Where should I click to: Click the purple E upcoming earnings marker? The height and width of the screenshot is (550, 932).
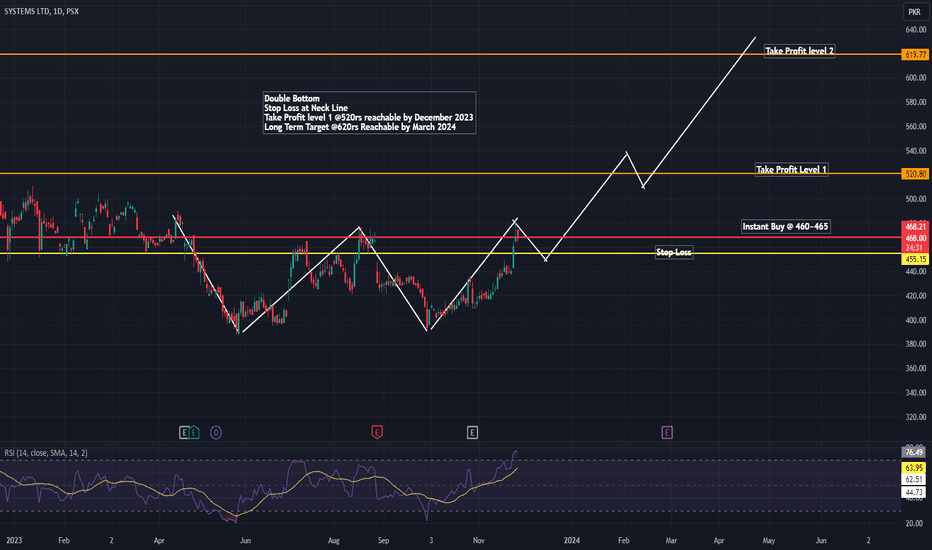coord(667,432)
